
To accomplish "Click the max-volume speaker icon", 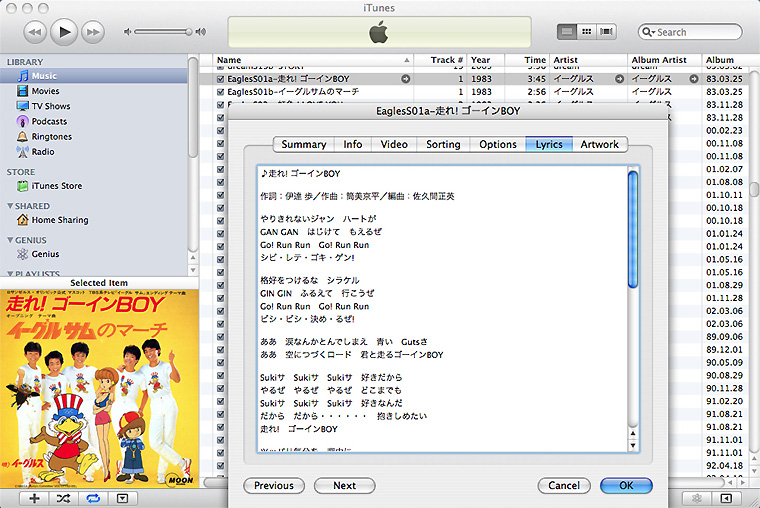I will click(x=201, y=32).
